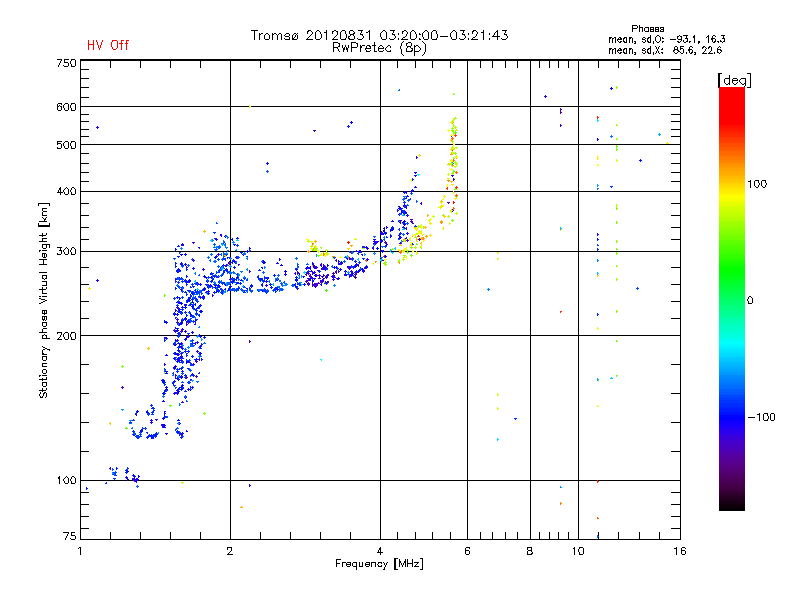Click the '200' height axis label
Image resolution: width=800 pixels, height=600 pixels.
(66, 336)
